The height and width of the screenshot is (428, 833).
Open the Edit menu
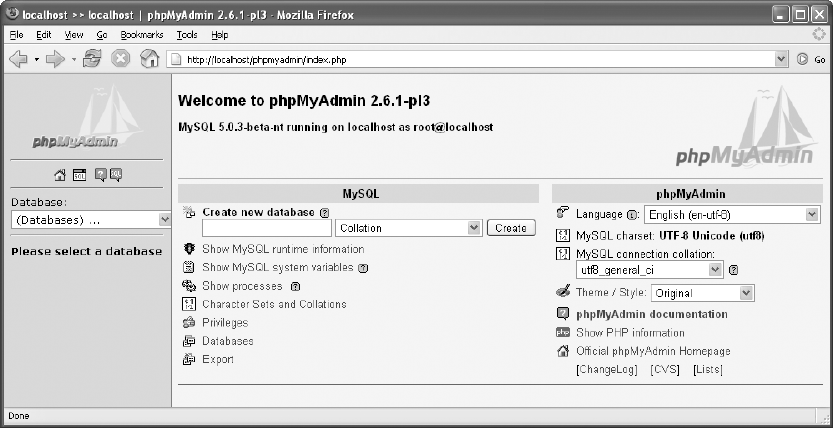click(44, 35)
